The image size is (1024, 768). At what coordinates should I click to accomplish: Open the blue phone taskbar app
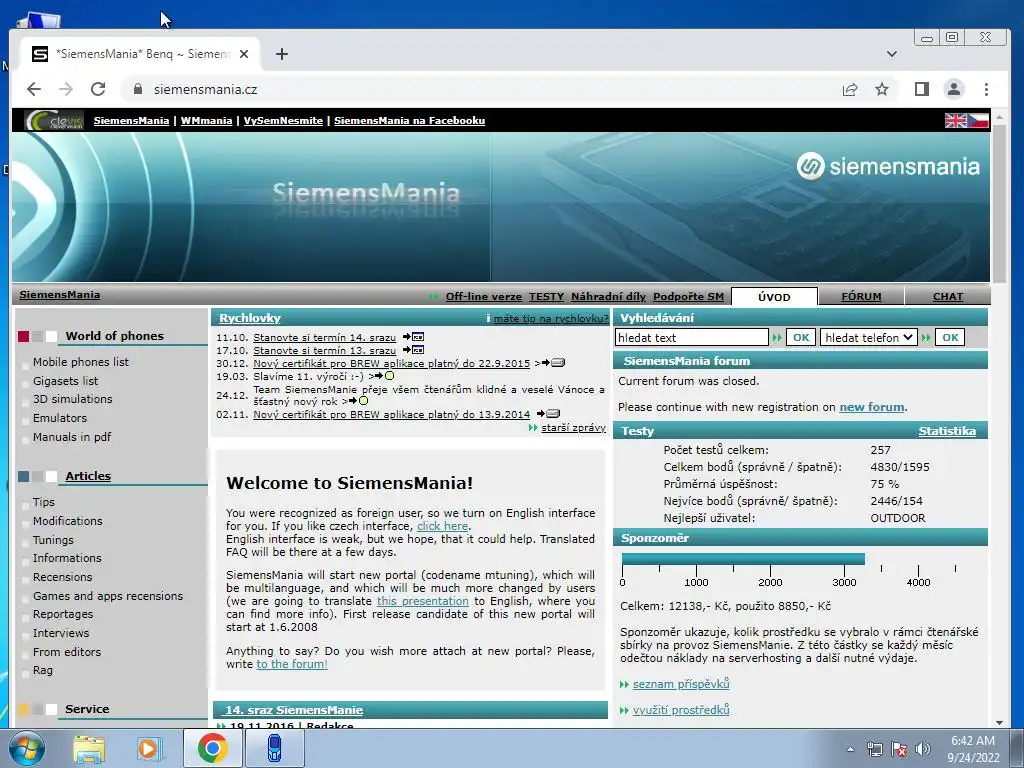click(x=275, y=748)
